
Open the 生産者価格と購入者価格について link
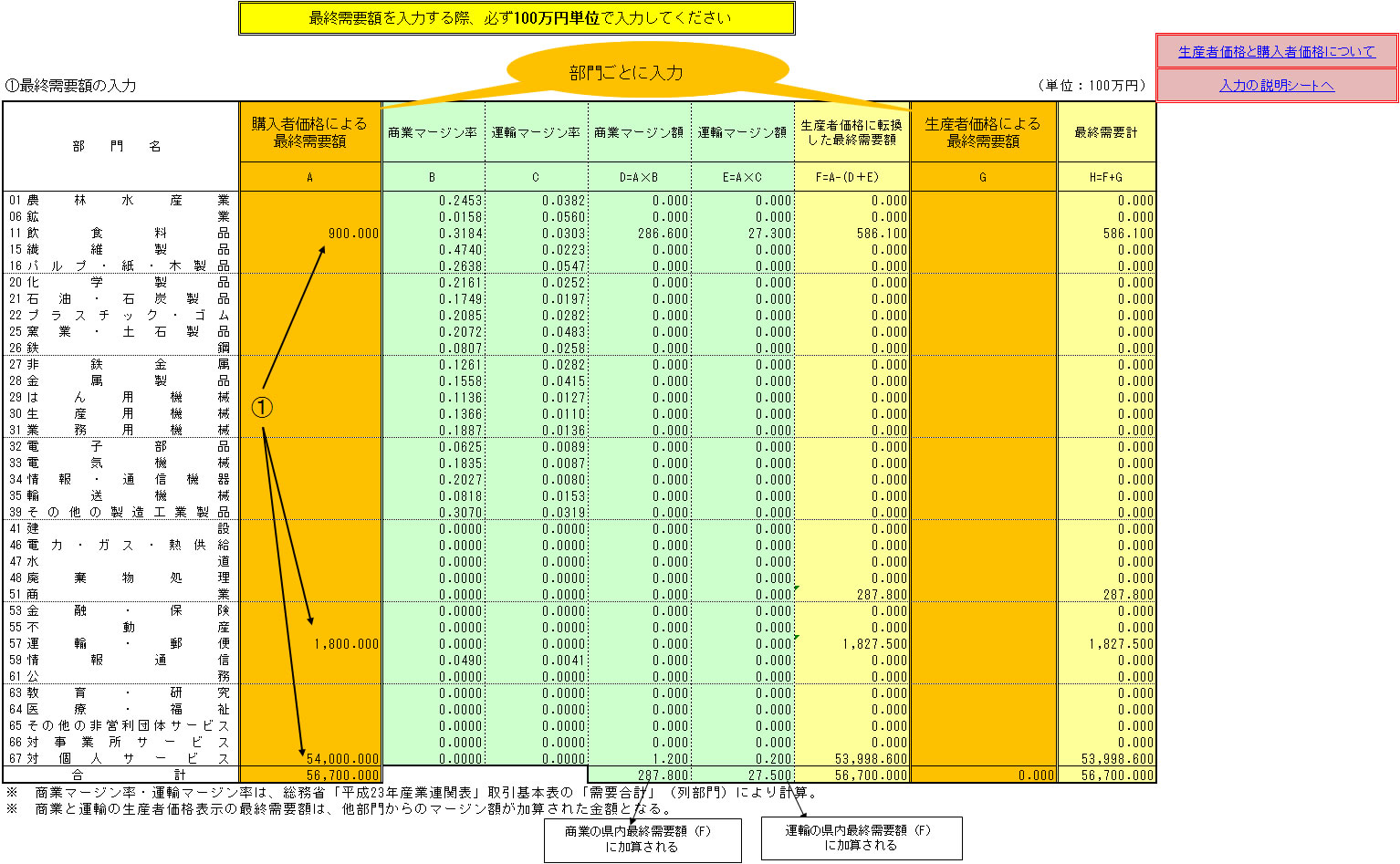coord(1276,52)
